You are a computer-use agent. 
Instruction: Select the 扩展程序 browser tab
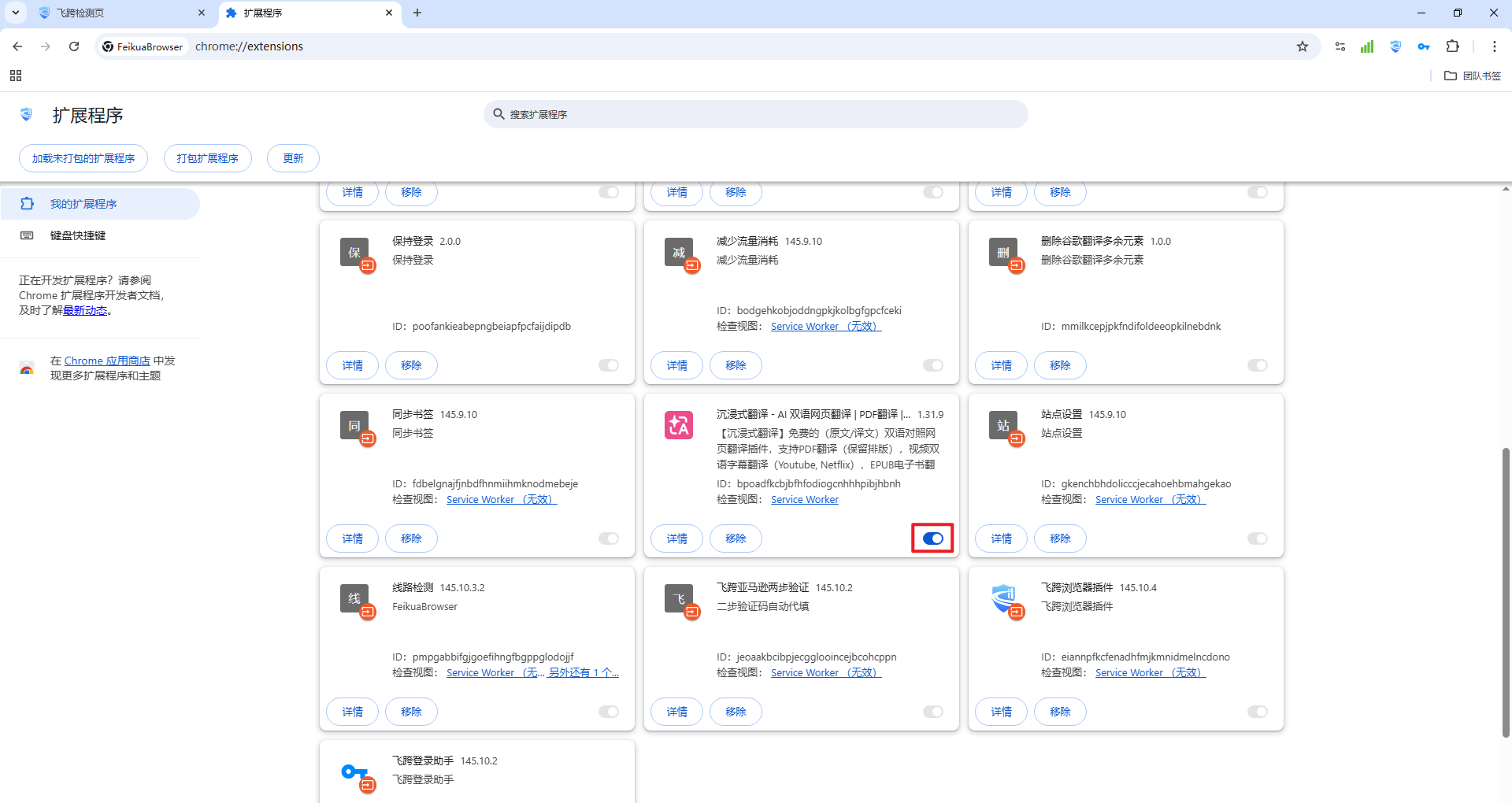pos(309,13)
